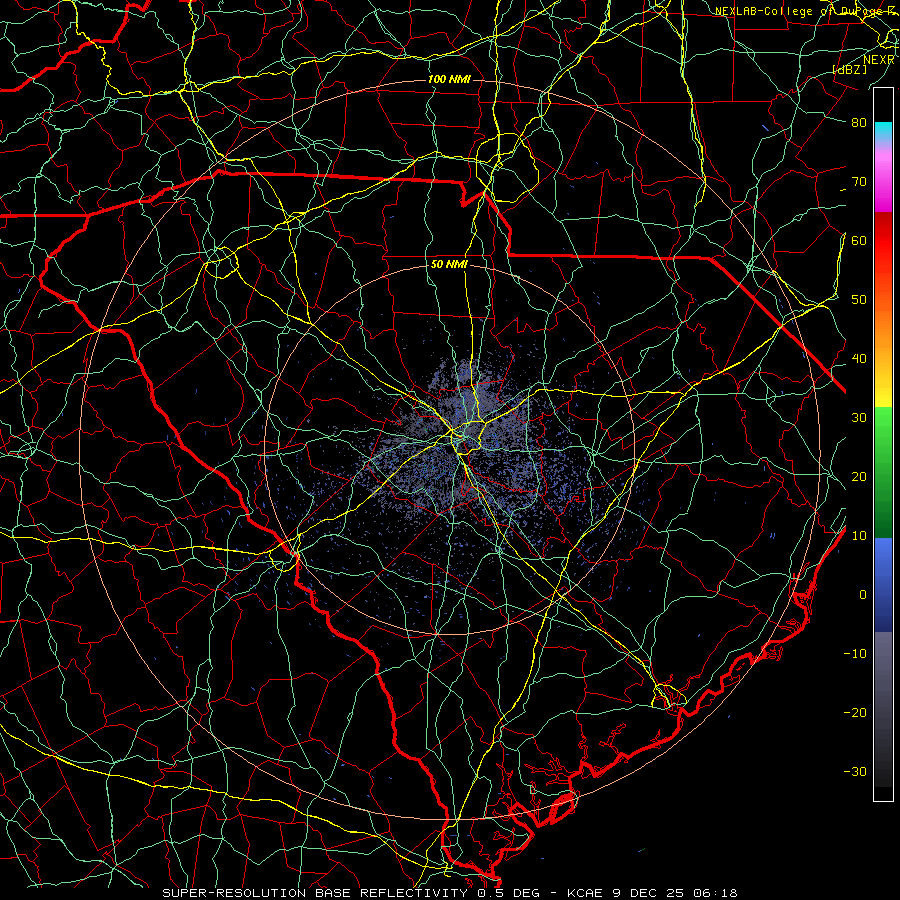The image size is (900, 900).
Task: Click the "100 NMI" range ring label
Action: (x=449, y=79)
